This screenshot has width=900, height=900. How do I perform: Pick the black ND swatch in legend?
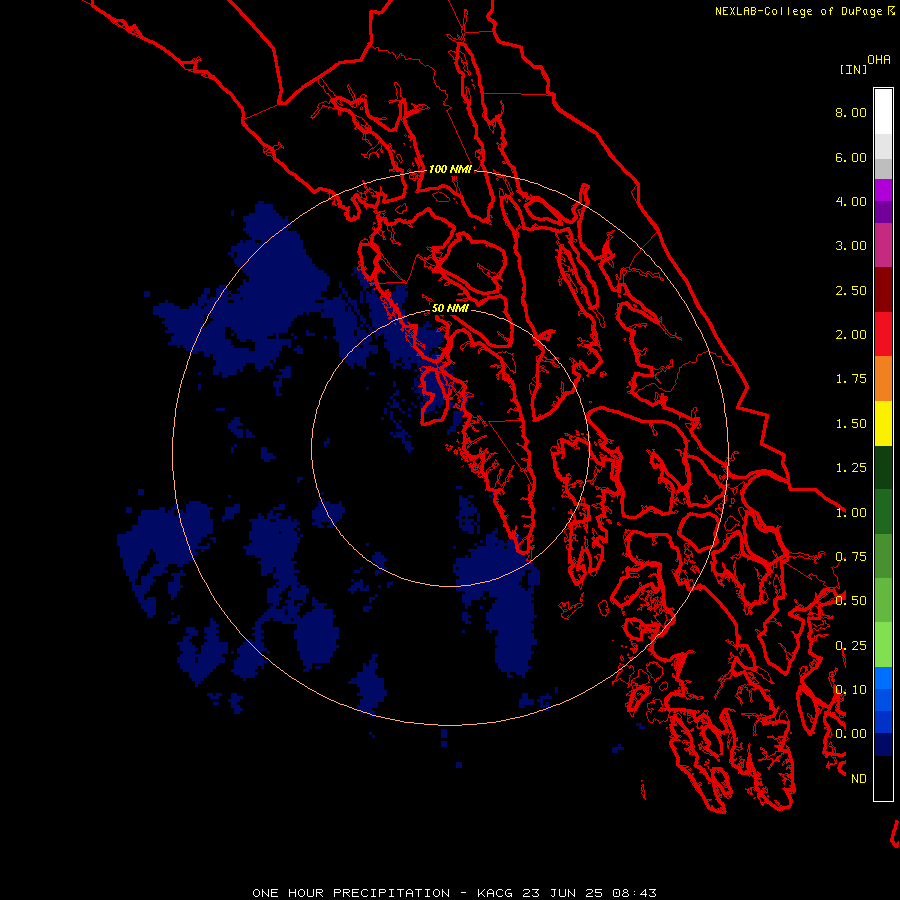pyautogui.click(x=883, y=778)
